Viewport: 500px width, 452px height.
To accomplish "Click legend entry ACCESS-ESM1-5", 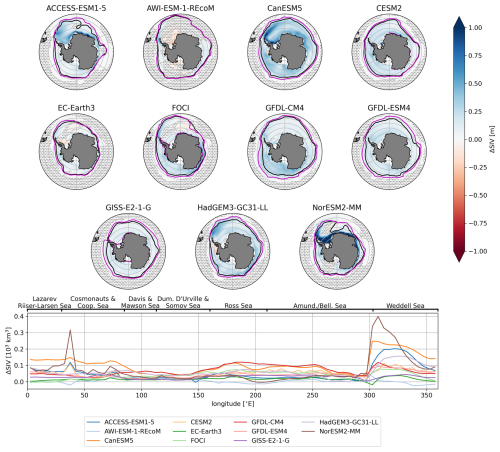I will [121, 422].
